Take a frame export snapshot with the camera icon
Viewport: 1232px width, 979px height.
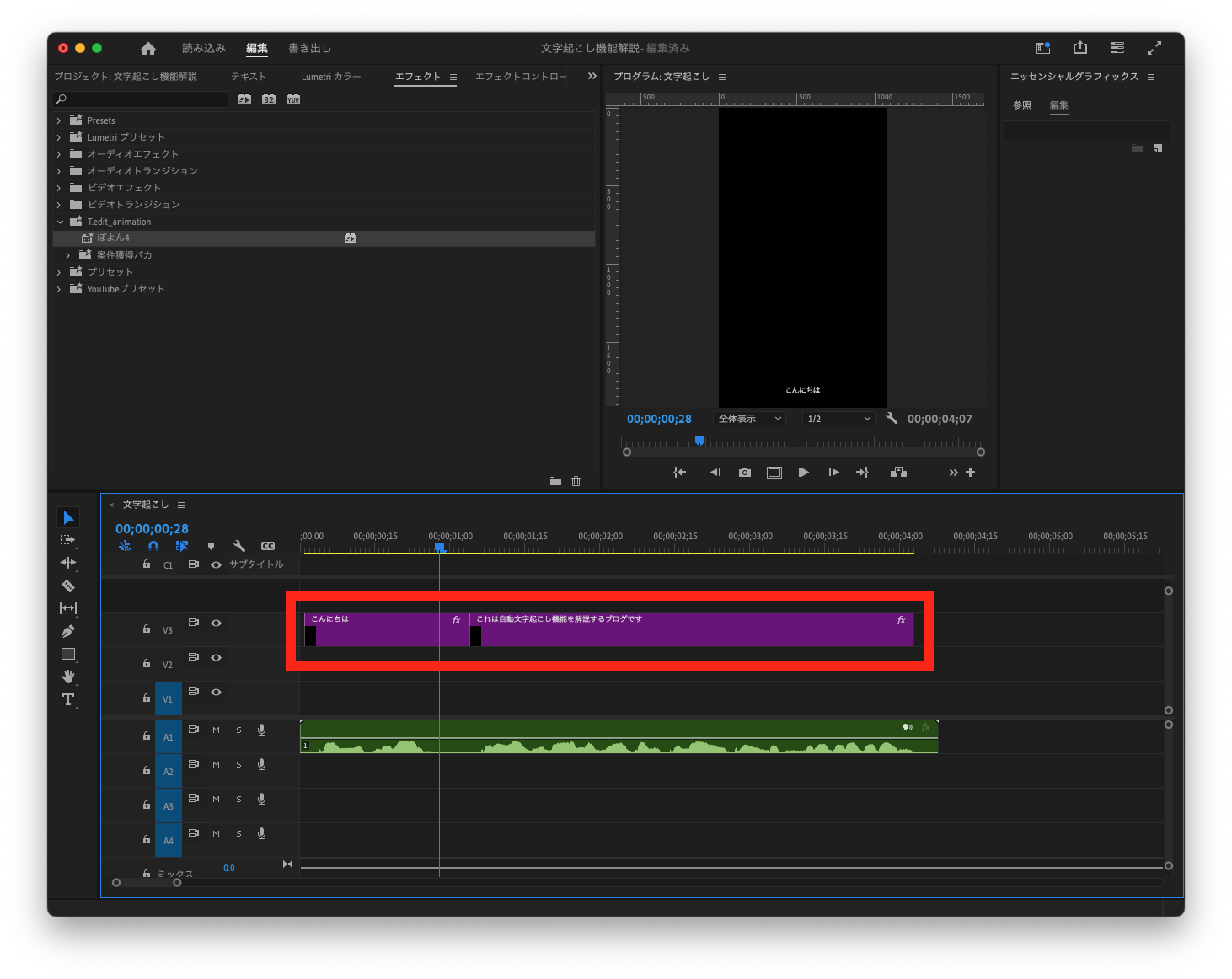pos(744,472)
